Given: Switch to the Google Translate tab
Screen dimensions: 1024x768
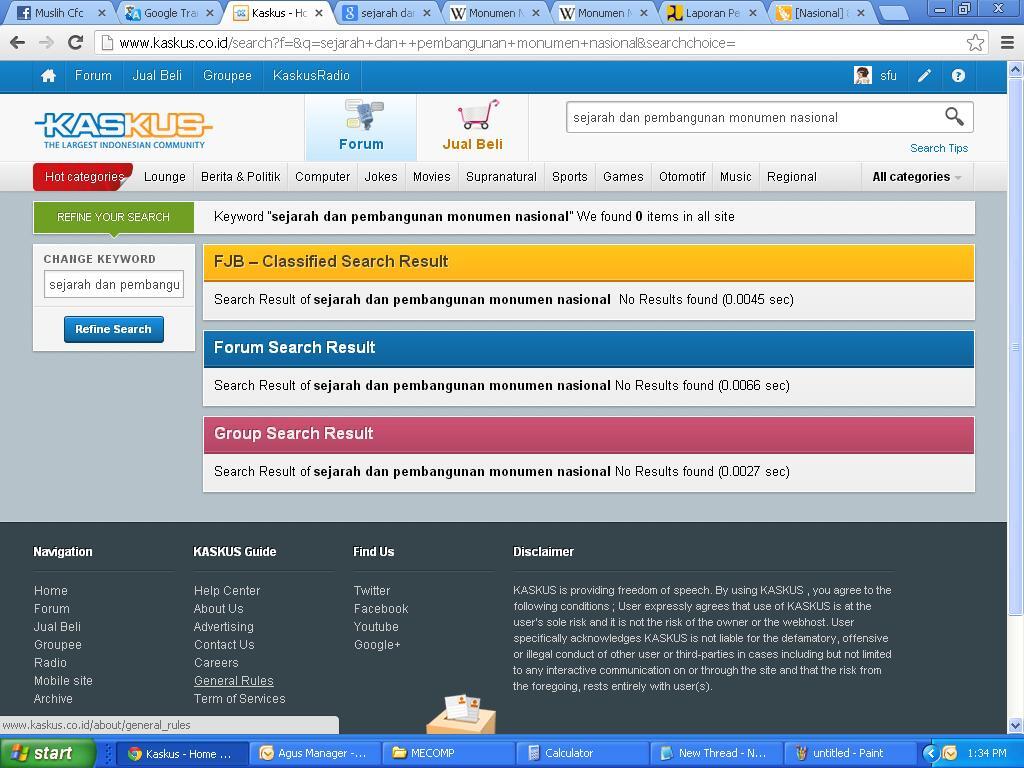Looking at the screenshot, I should pos(168,13).
